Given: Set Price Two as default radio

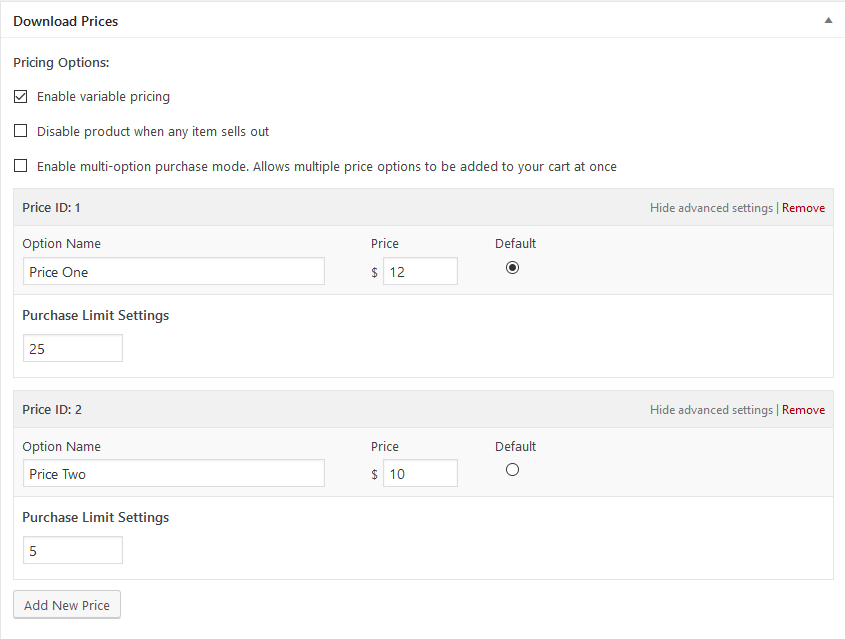Looking at the screenshot, I should [512, 469].
